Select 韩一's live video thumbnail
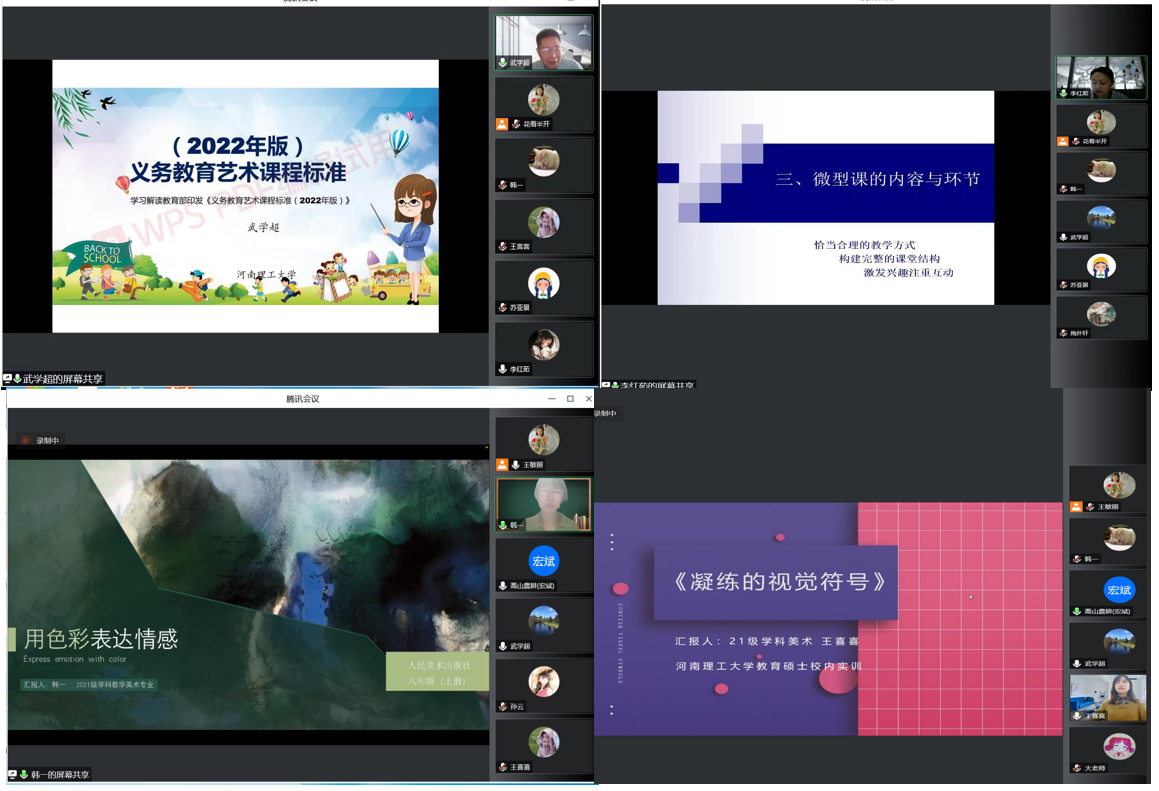 click(544, 503)
